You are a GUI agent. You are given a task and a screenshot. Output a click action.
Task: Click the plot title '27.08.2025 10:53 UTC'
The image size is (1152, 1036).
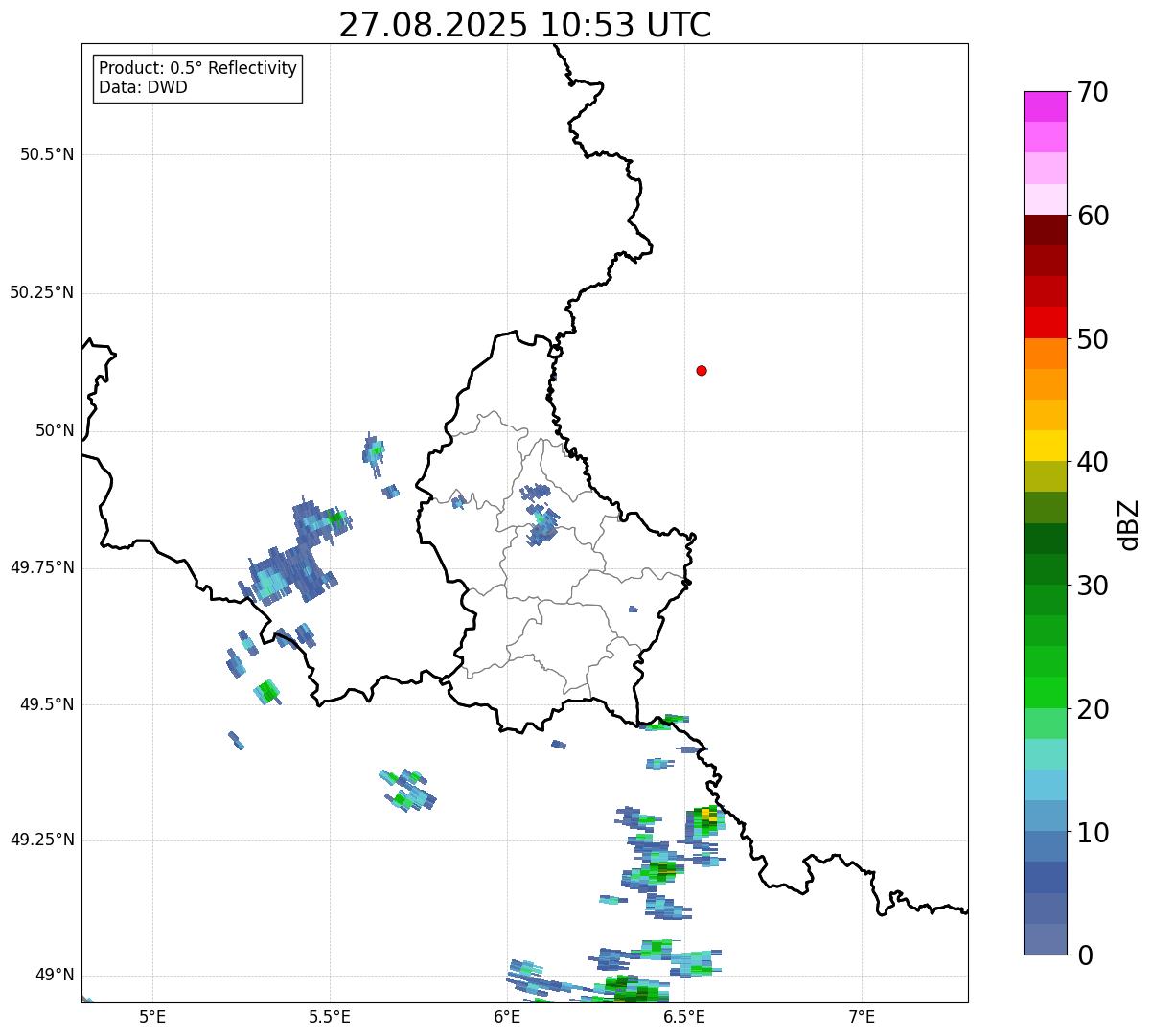coord(525,25)
